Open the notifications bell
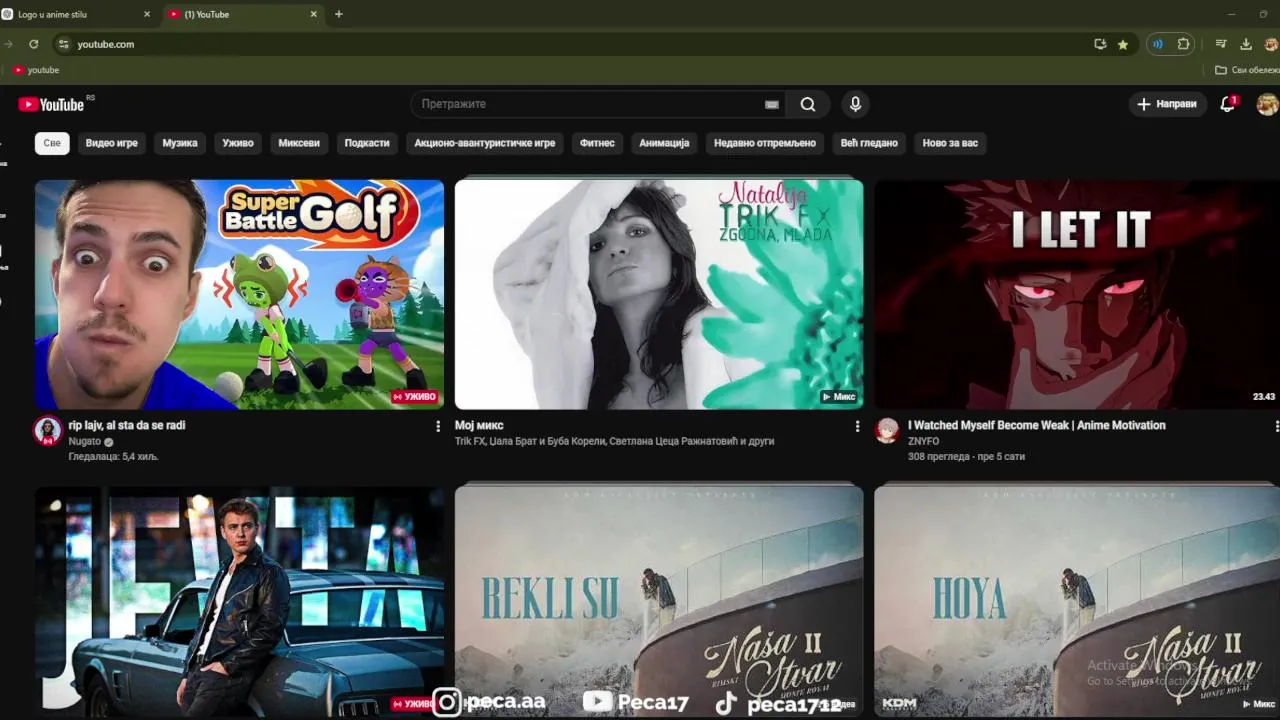Screen dimensions: 1280x720 1228,104
